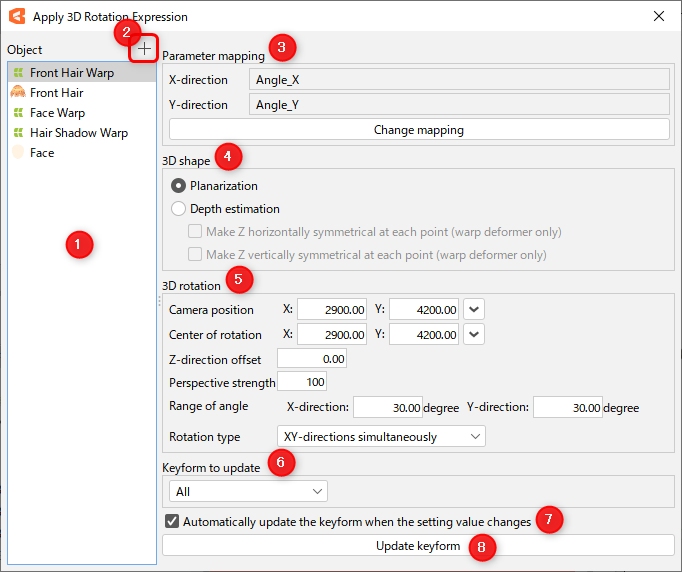Expand the Center of rotation dropdown arrow
The width and height of the screenshot is (682, 572).
pyautogui.click(x=475, y=334)
